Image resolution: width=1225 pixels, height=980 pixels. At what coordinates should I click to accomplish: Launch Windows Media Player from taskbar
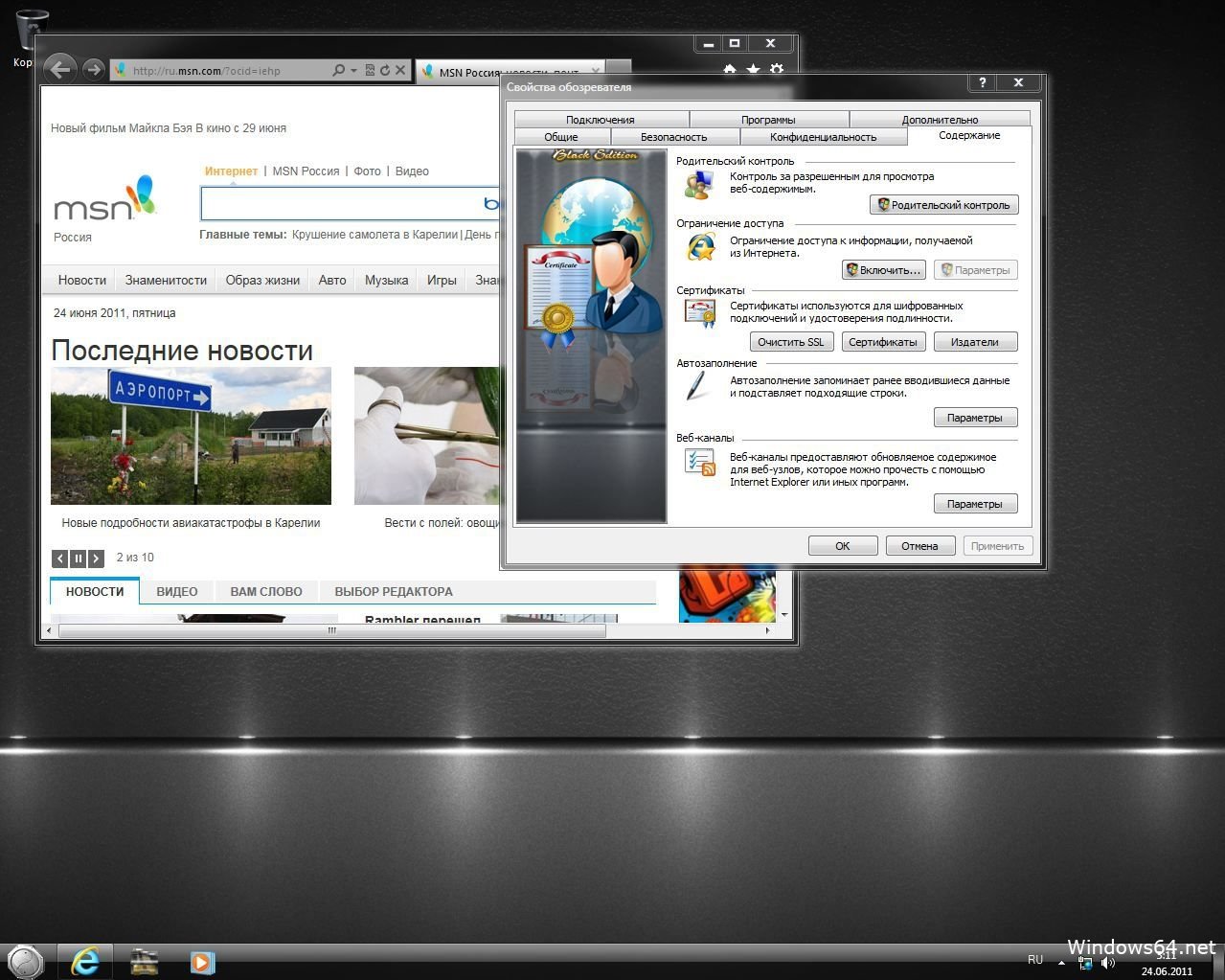coord(201,961)
